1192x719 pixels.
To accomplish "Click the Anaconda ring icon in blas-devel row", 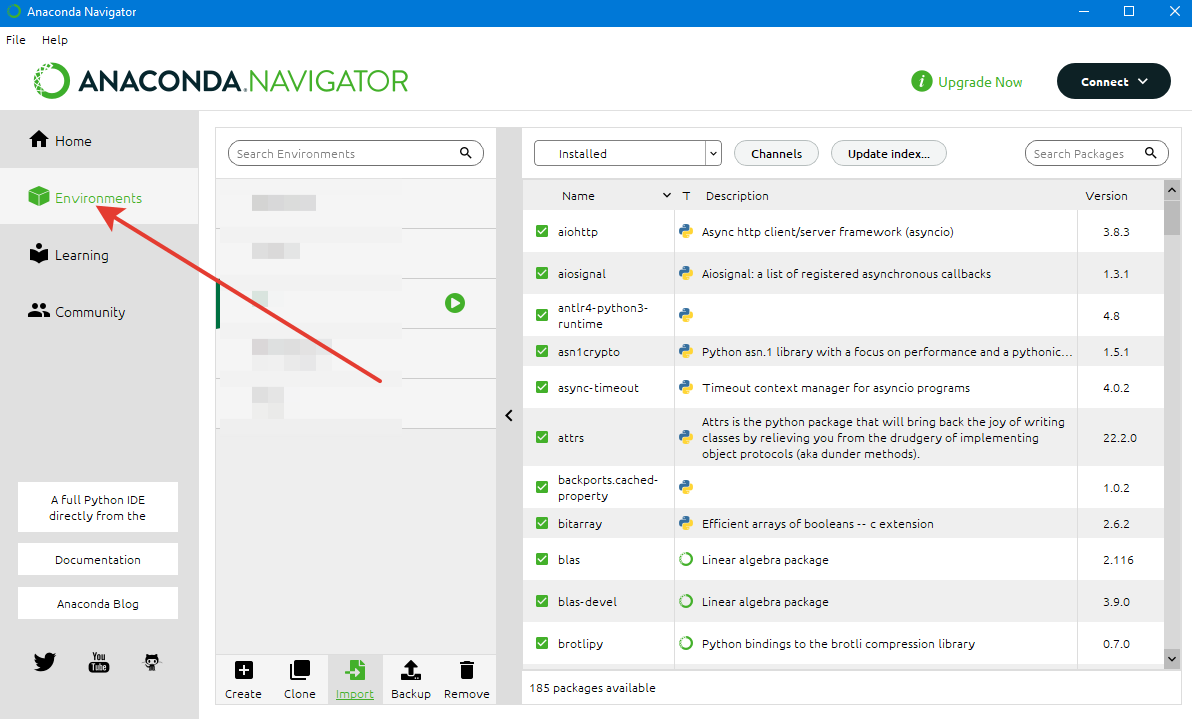I will pos(686,601).
